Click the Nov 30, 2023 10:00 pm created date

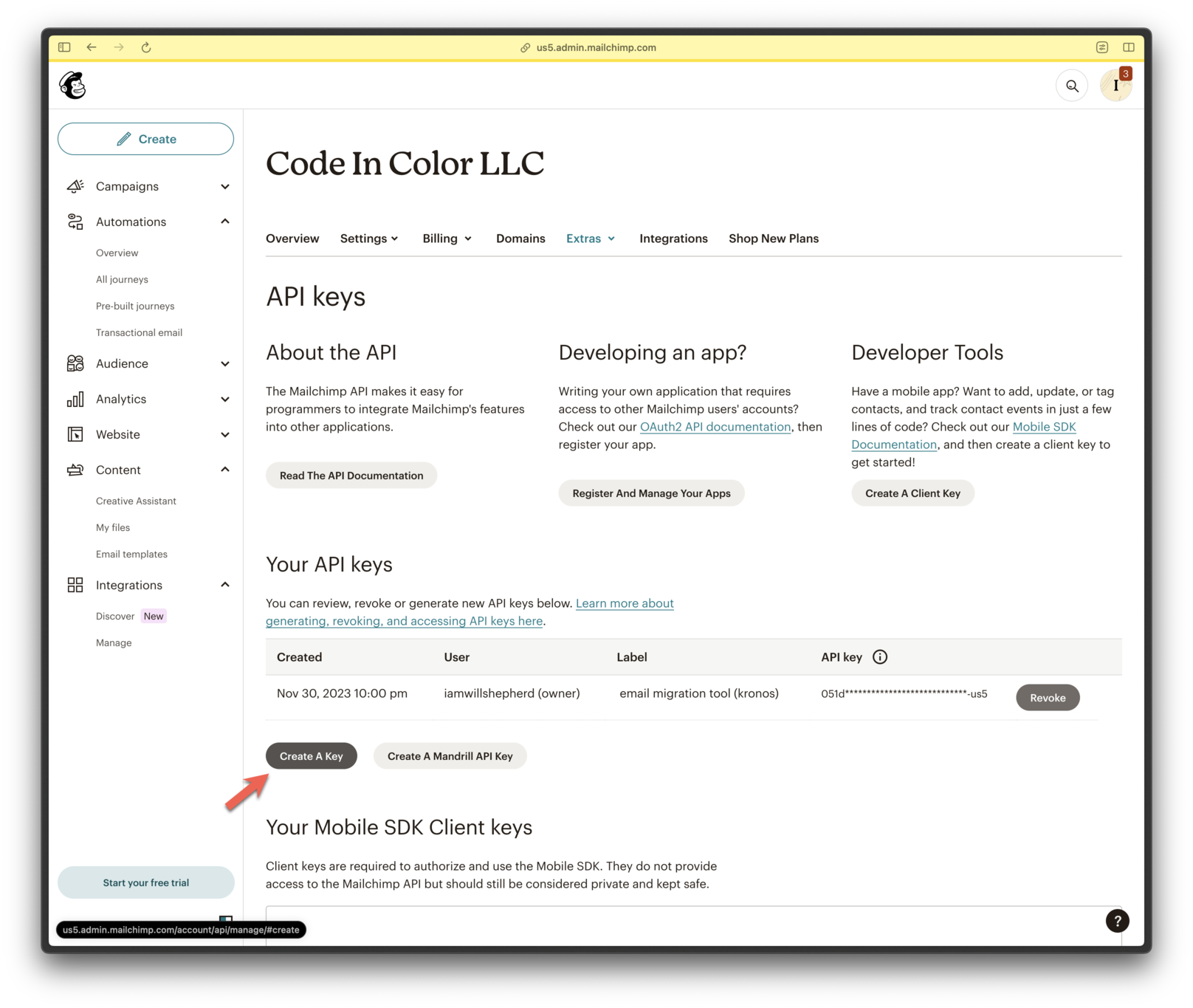click(342, 693)
